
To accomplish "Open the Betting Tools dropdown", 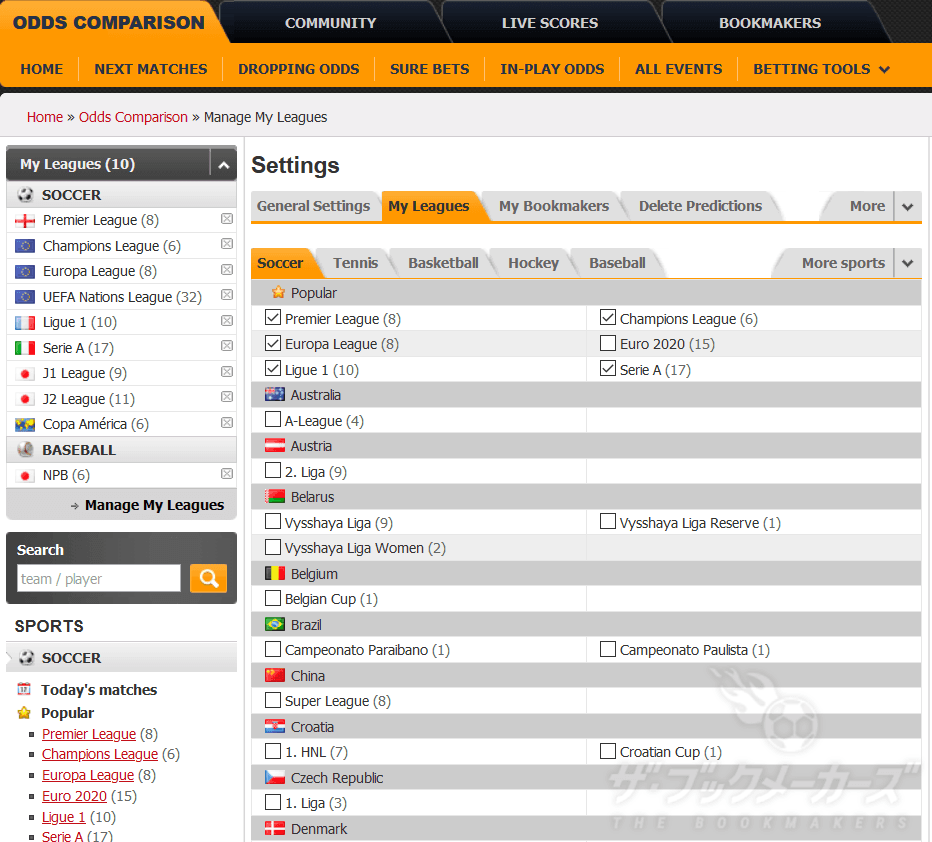I will point(821,69).
